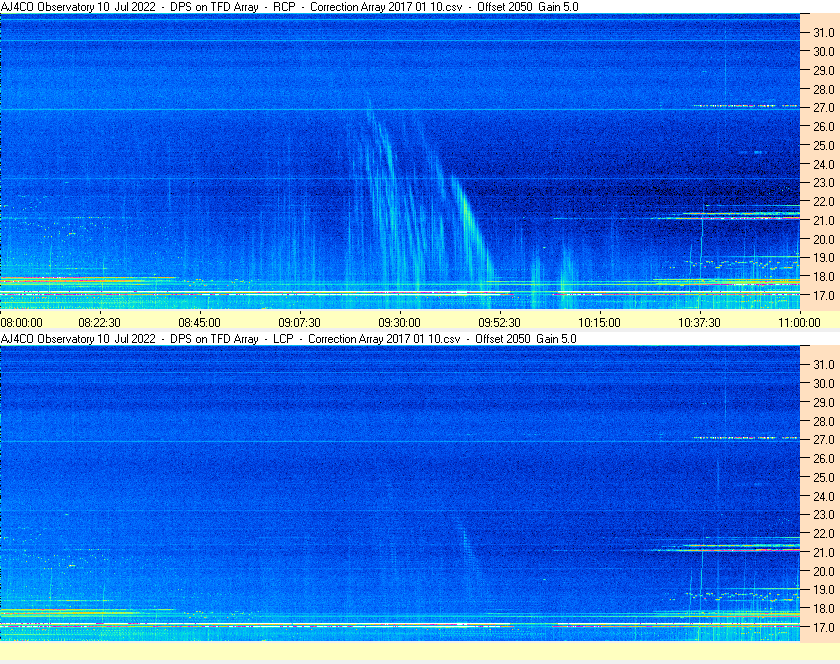This screenshot has width=840, height=664.
Task: Select the 21.0 frequency label on RCP plot
Action: pyautogui.click(x=824, y=220)
